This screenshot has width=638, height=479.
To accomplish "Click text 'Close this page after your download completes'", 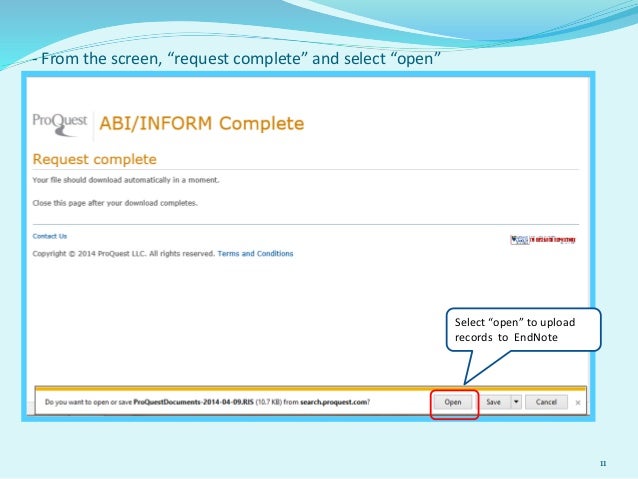I will [x=115, y=203].
